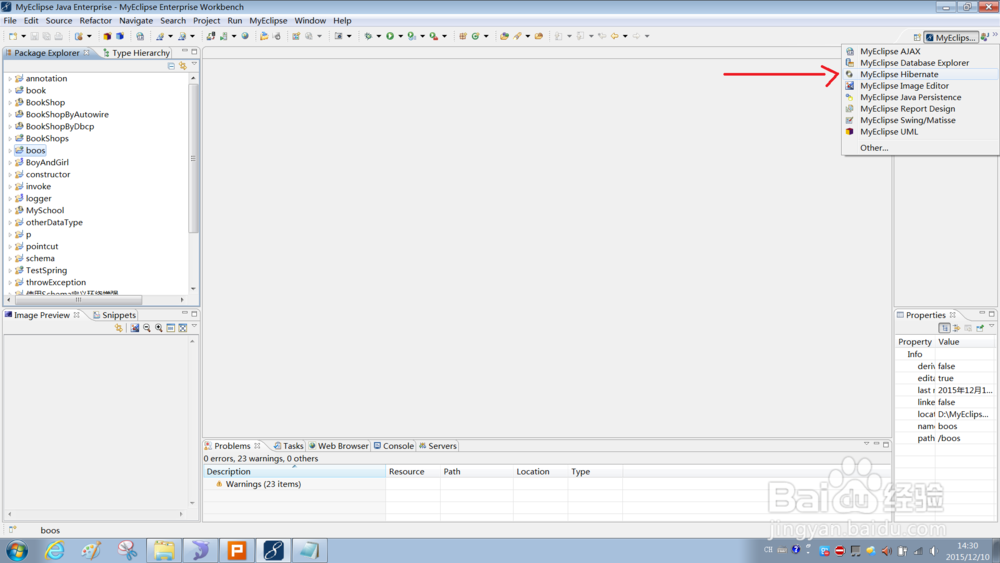Switch to the Type Hierarchy tab
The image size is (1000, 563).
136,53
